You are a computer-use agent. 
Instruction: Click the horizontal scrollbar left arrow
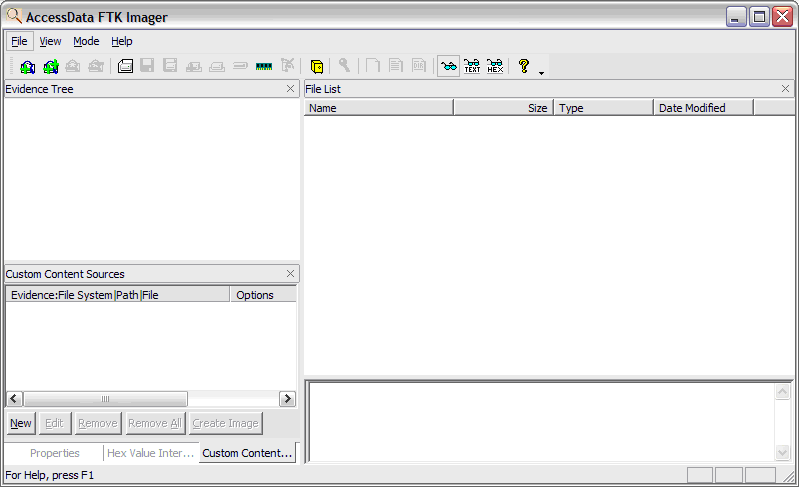(x=14, y=398)
